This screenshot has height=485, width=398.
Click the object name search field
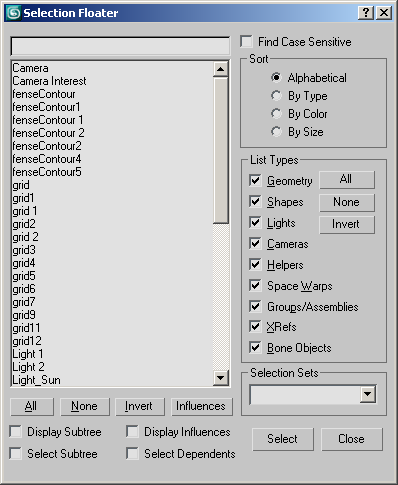[120, 46]
